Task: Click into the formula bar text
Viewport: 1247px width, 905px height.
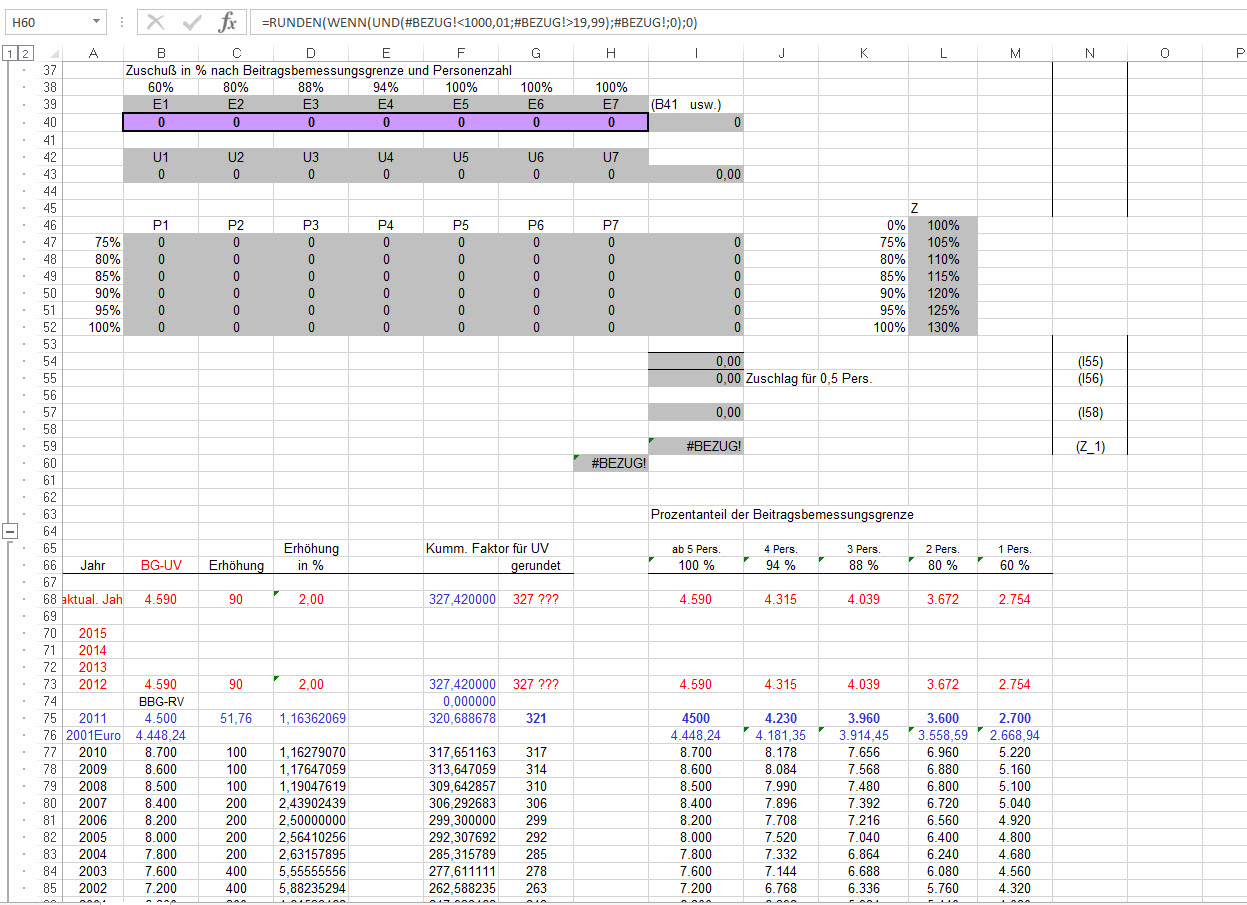Action: [700, 22]
